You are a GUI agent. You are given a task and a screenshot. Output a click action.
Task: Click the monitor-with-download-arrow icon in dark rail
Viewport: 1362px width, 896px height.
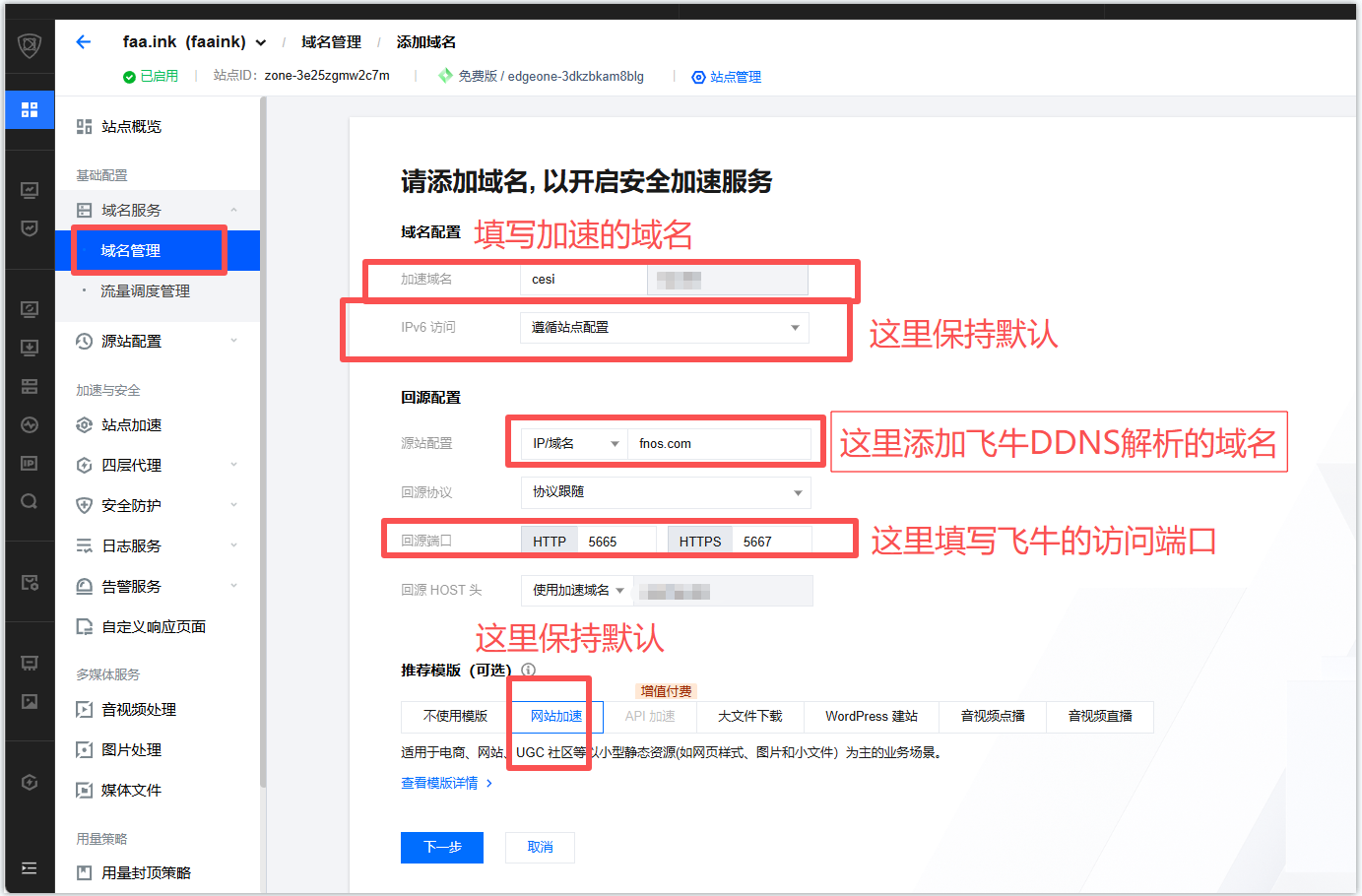click(30, 348)
